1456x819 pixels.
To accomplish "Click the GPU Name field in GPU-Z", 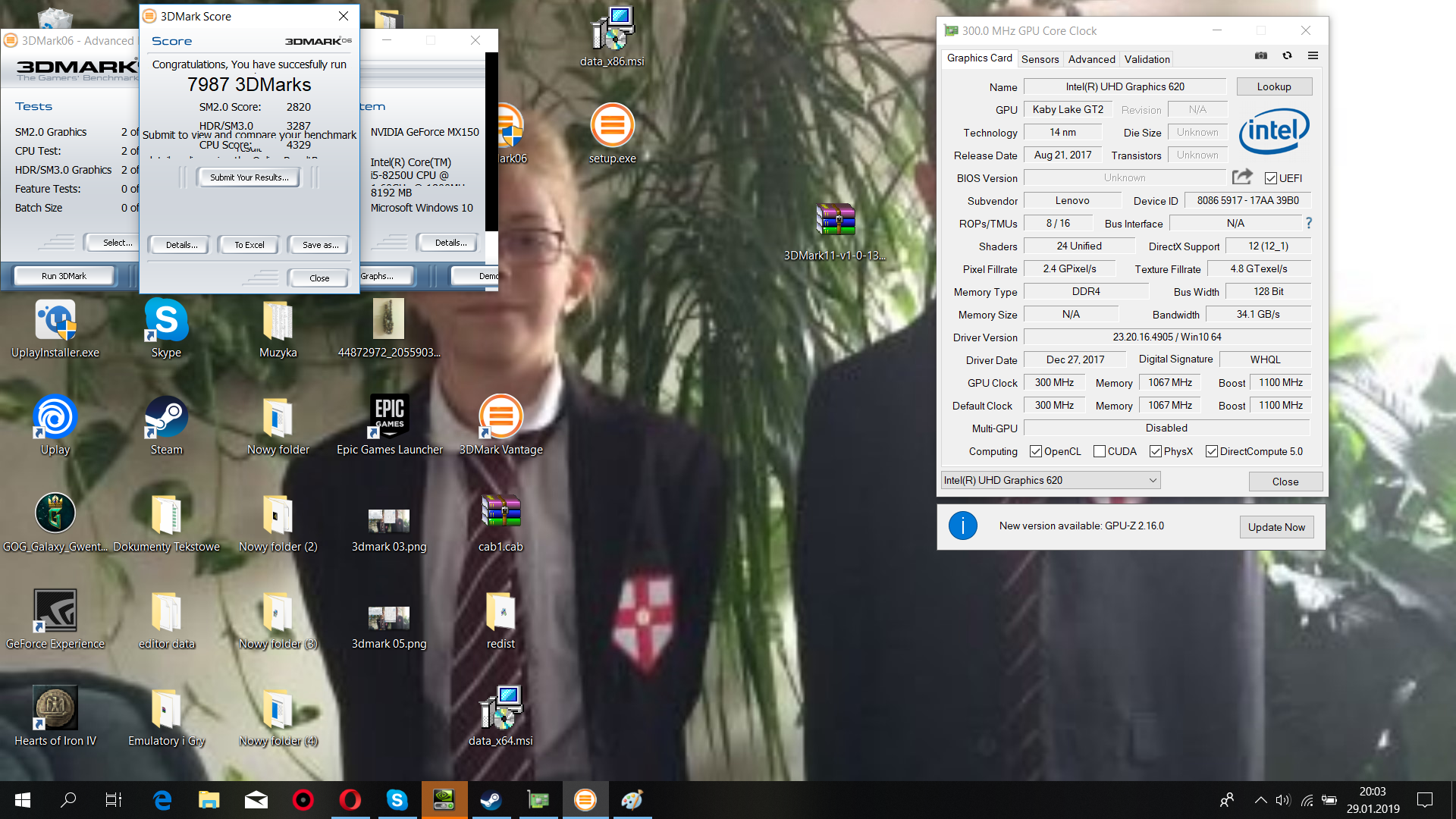I will (x=1125, y=86).
